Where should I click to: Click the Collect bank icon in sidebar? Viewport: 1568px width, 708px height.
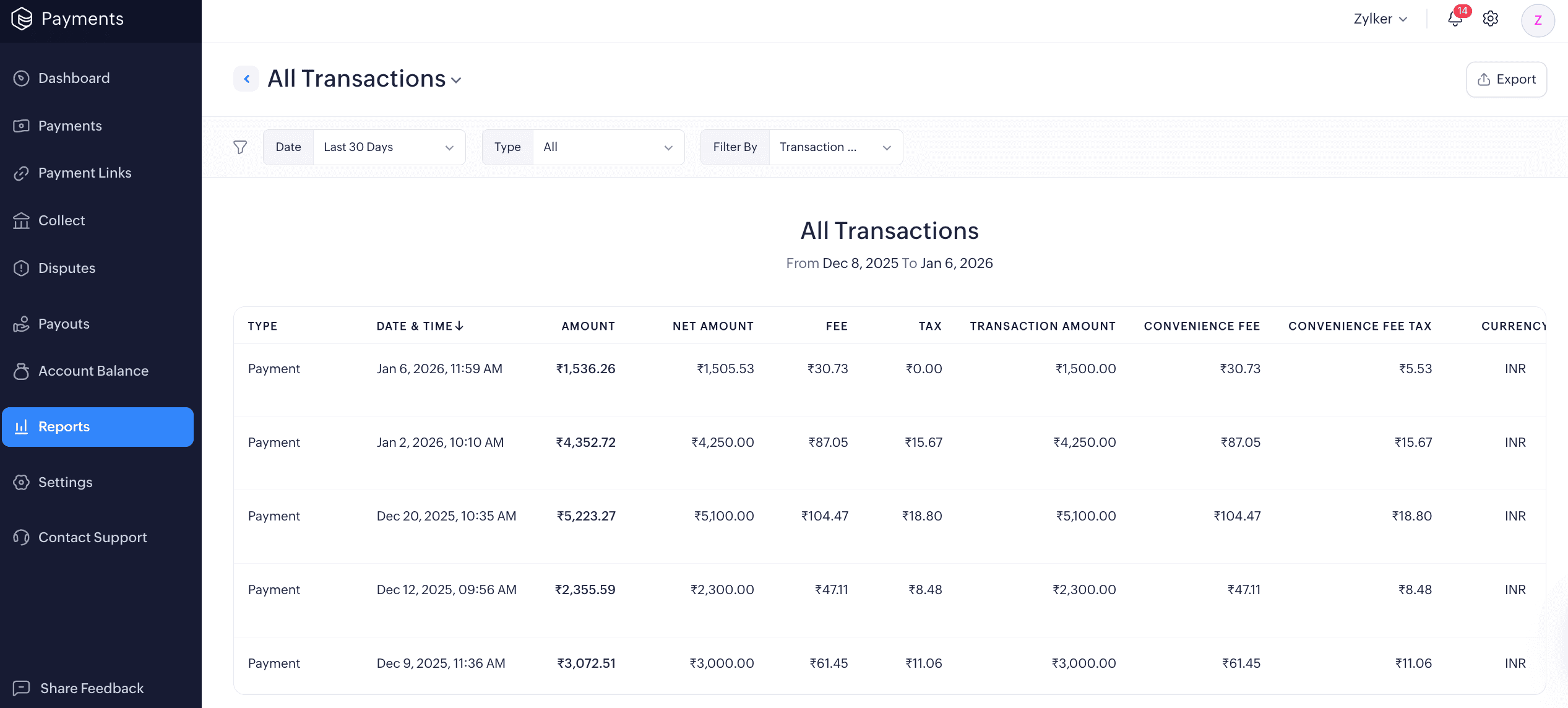[x=22, y=220]
